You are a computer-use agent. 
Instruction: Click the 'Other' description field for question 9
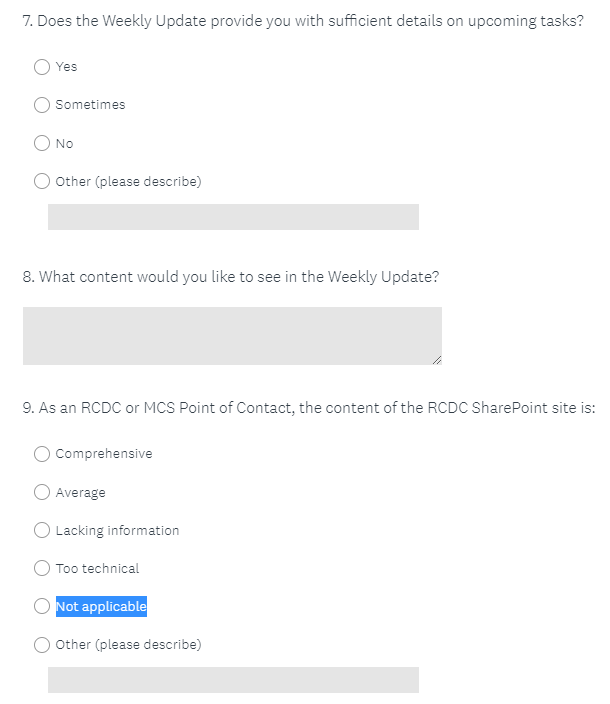click(x=233, y=680)
